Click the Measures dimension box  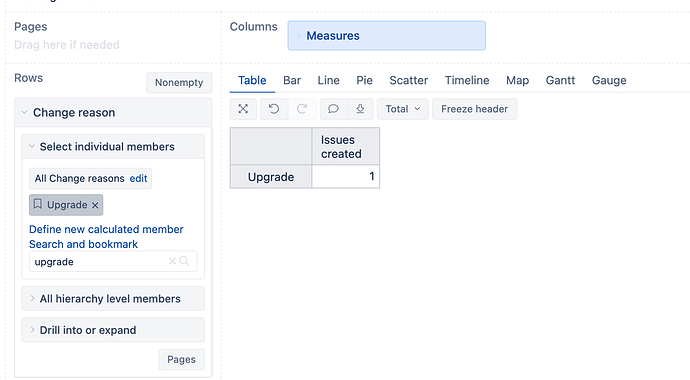[387, 36]
